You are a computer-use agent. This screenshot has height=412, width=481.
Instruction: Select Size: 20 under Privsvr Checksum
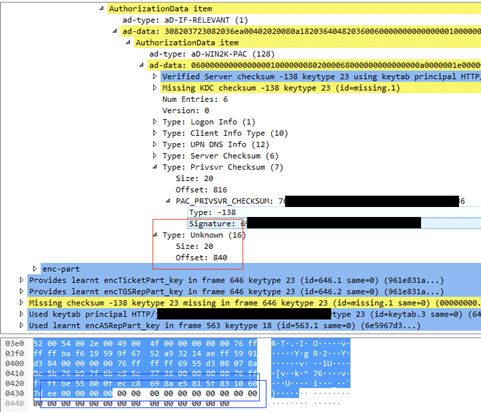tap(194, 178)
